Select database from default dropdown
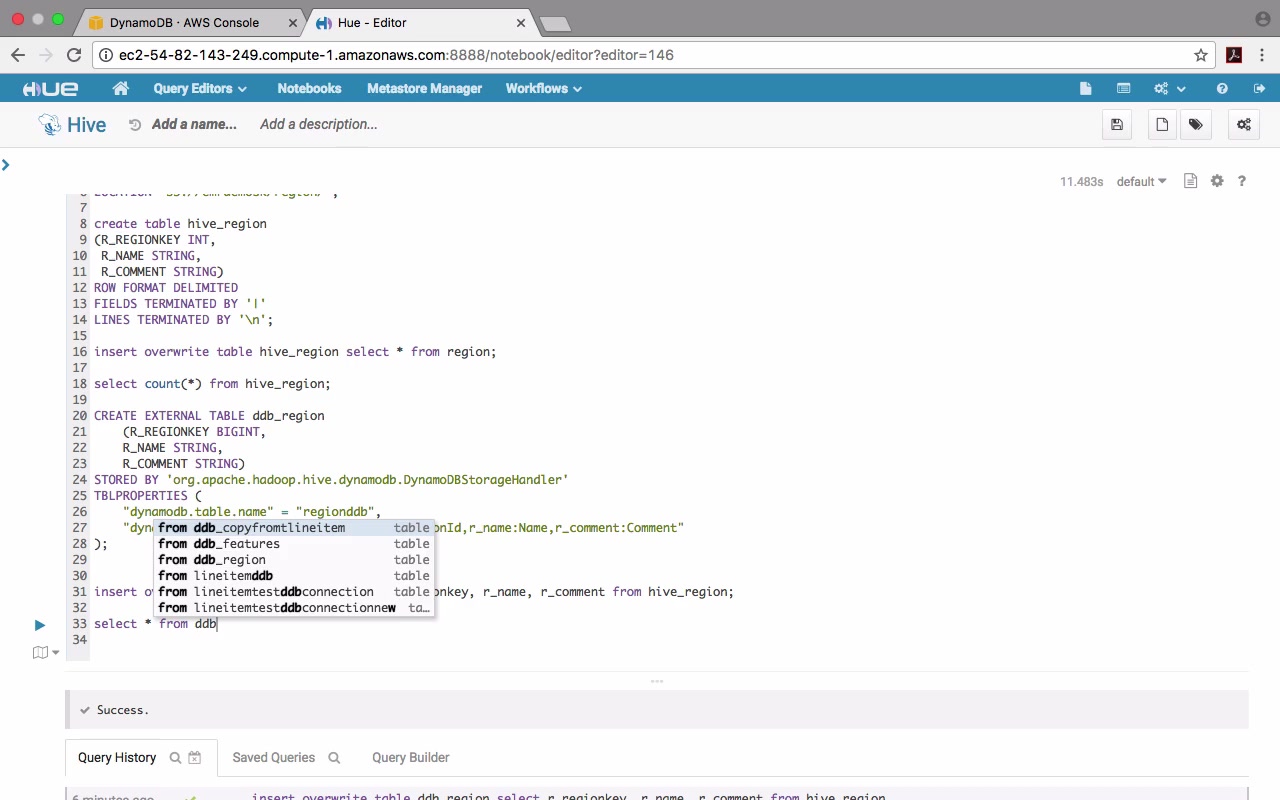Screen dimensions: 1280x800 click(1141, 182)
